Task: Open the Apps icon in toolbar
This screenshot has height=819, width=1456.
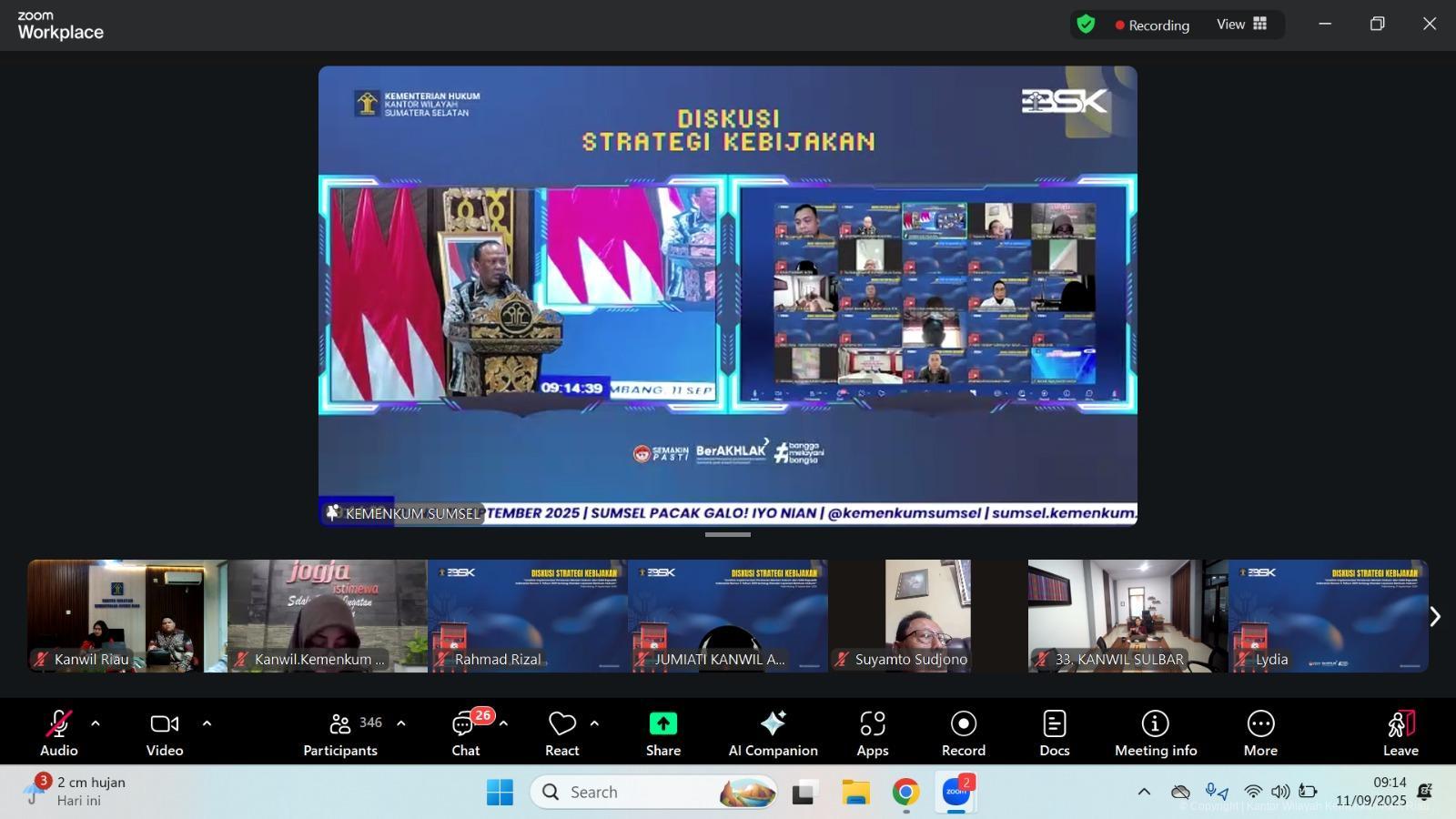Action: (872, 733)
